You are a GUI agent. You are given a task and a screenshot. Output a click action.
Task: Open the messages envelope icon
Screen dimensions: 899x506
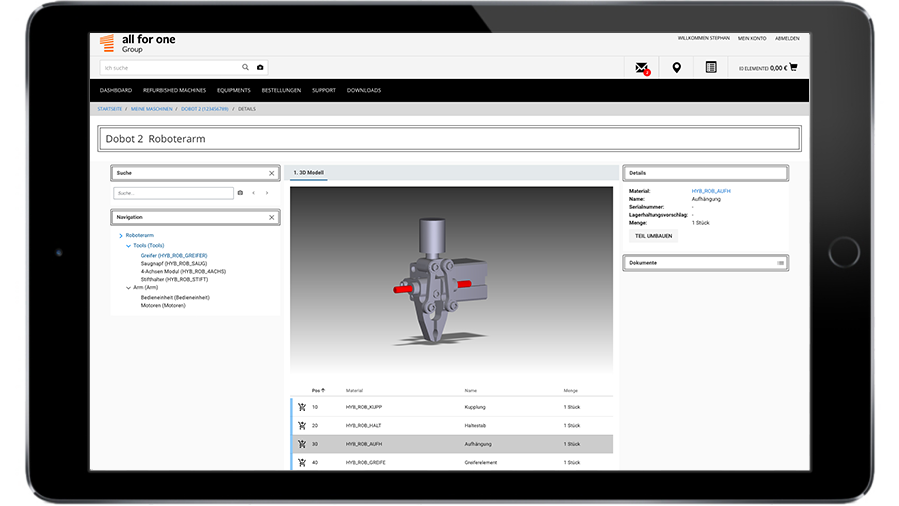(x=641, y=68)
